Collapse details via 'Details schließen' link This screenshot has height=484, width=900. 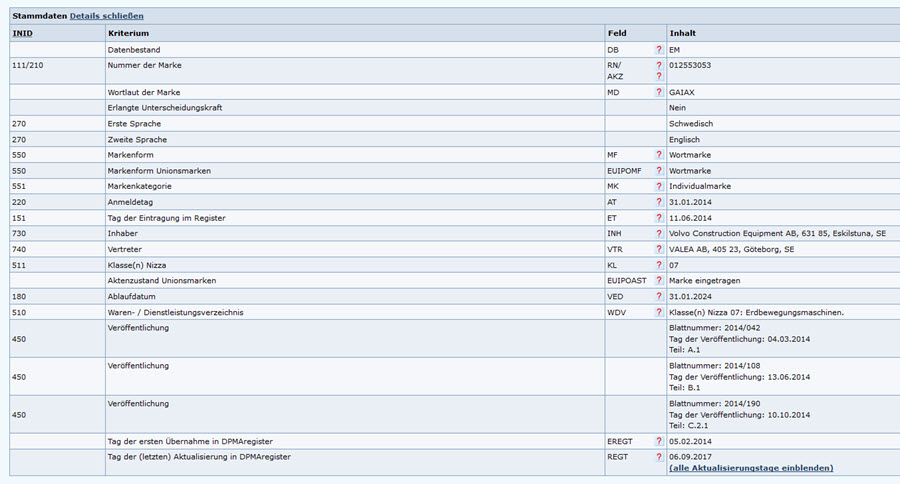pos(106,16)
